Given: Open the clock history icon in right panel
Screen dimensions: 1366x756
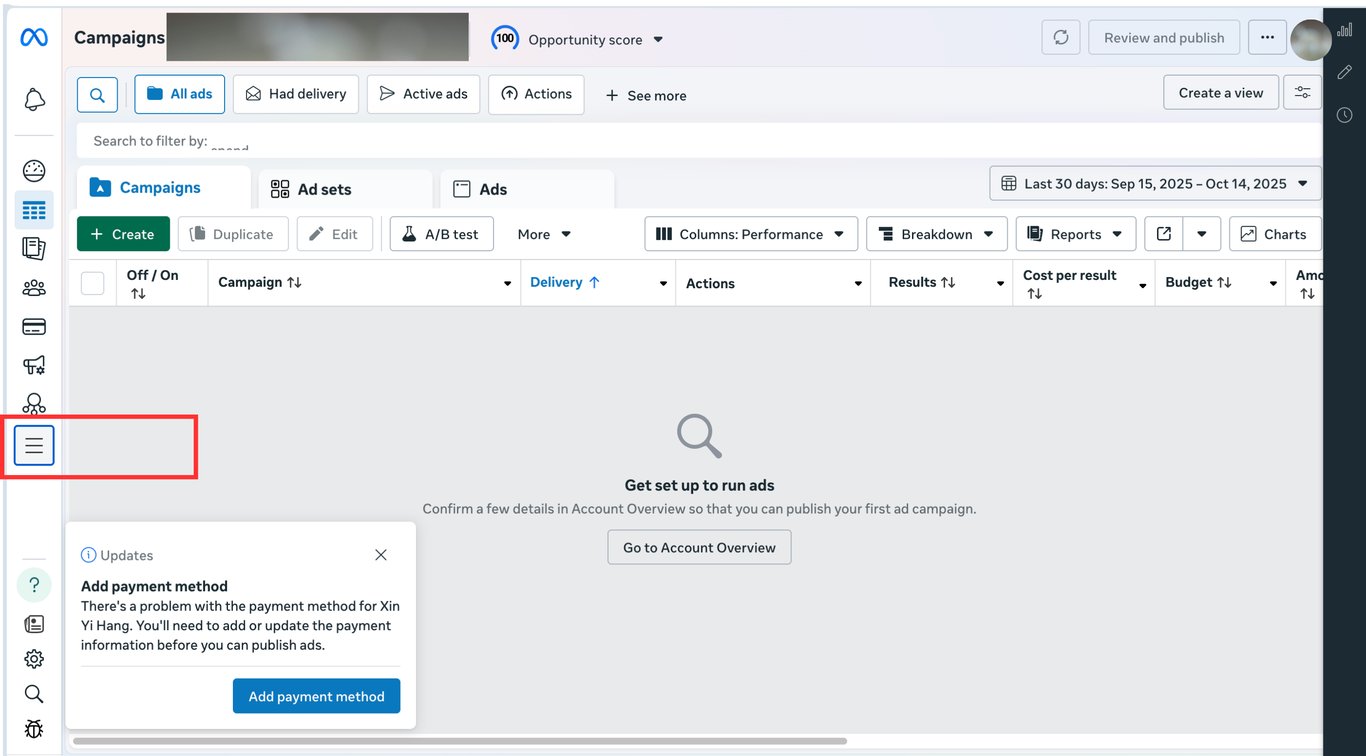Looking at the screenshot, I should pyautogui.click(x=1345, y=115).
